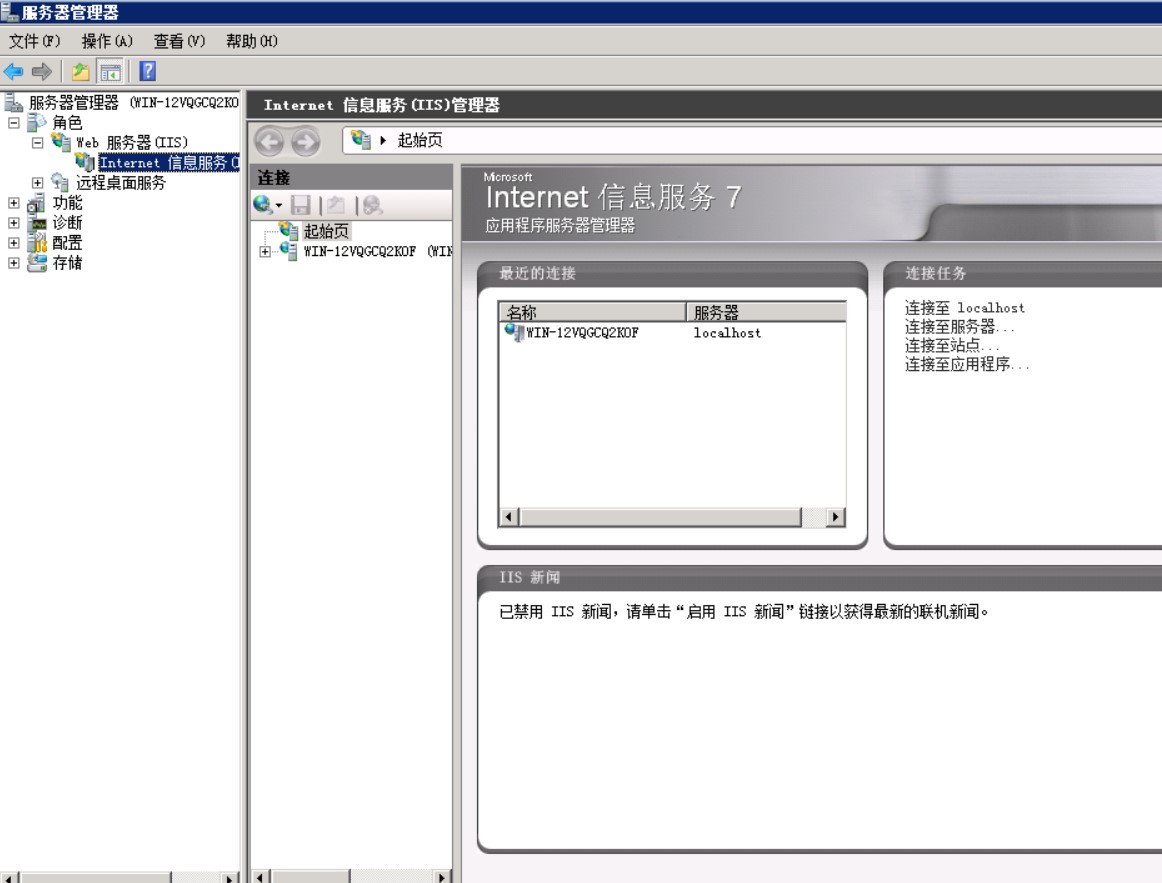Click the server icon beside WIN-12VQGCQ2KOF in recent list
This screenshot has height=883, width=1162.
(514, 332)
